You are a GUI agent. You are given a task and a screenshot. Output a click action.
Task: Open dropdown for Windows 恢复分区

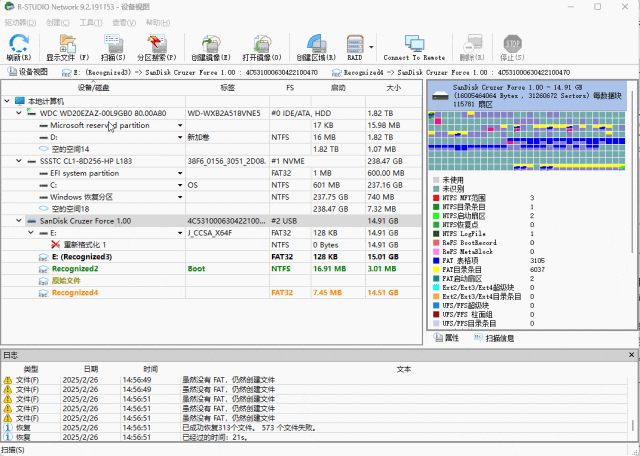coord(180,197)
